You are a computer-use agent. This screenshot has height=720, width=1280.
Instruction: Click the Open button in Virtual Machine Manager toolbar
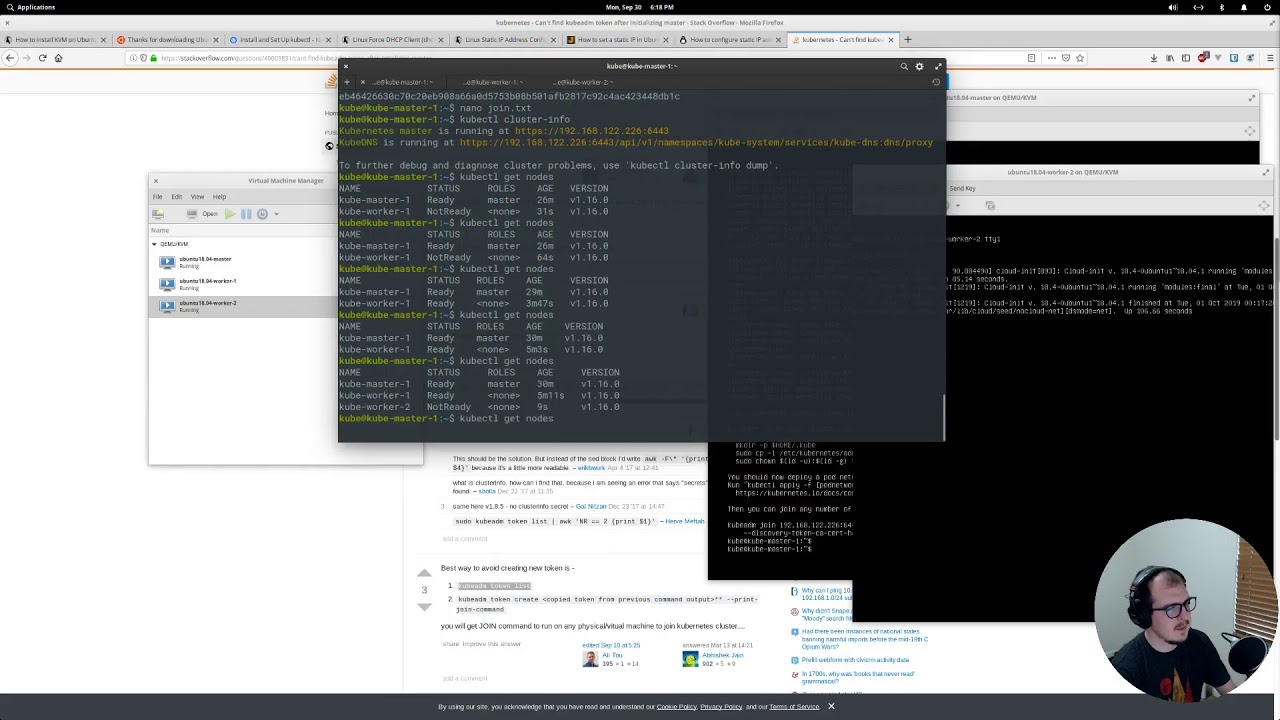204,214
